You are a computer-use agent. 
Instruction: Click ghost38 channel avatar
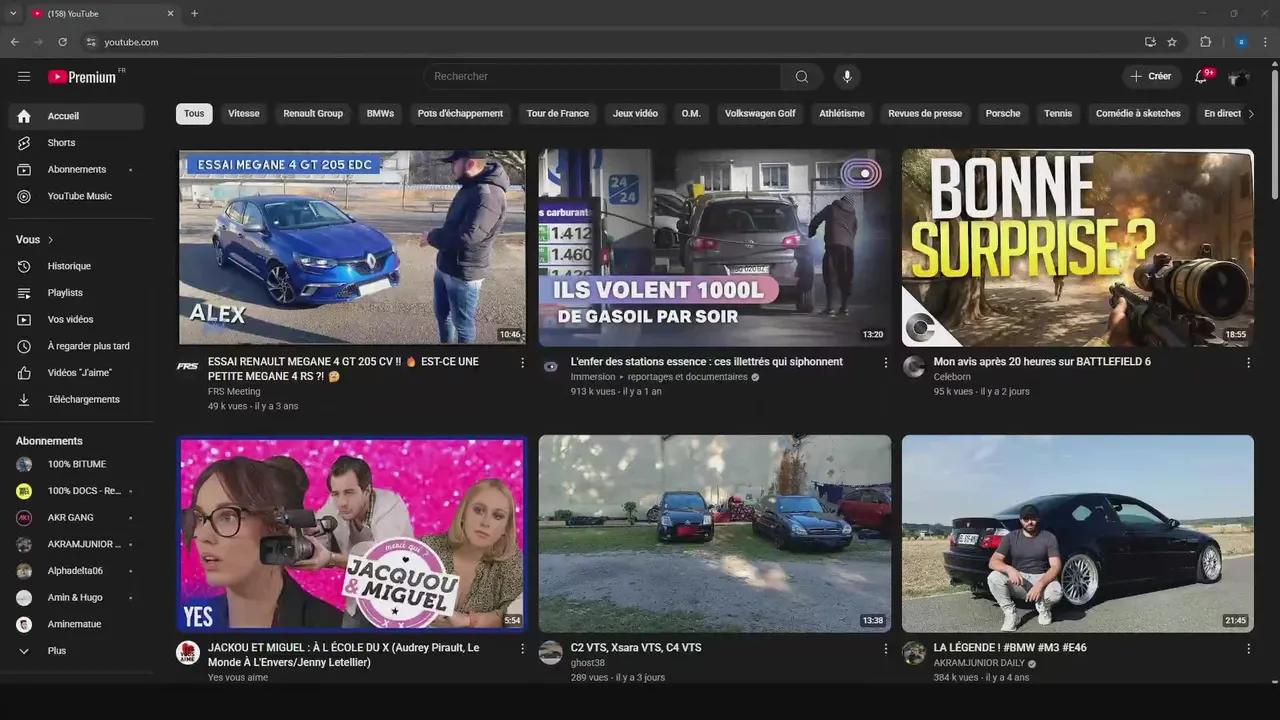tap(551, 653)
